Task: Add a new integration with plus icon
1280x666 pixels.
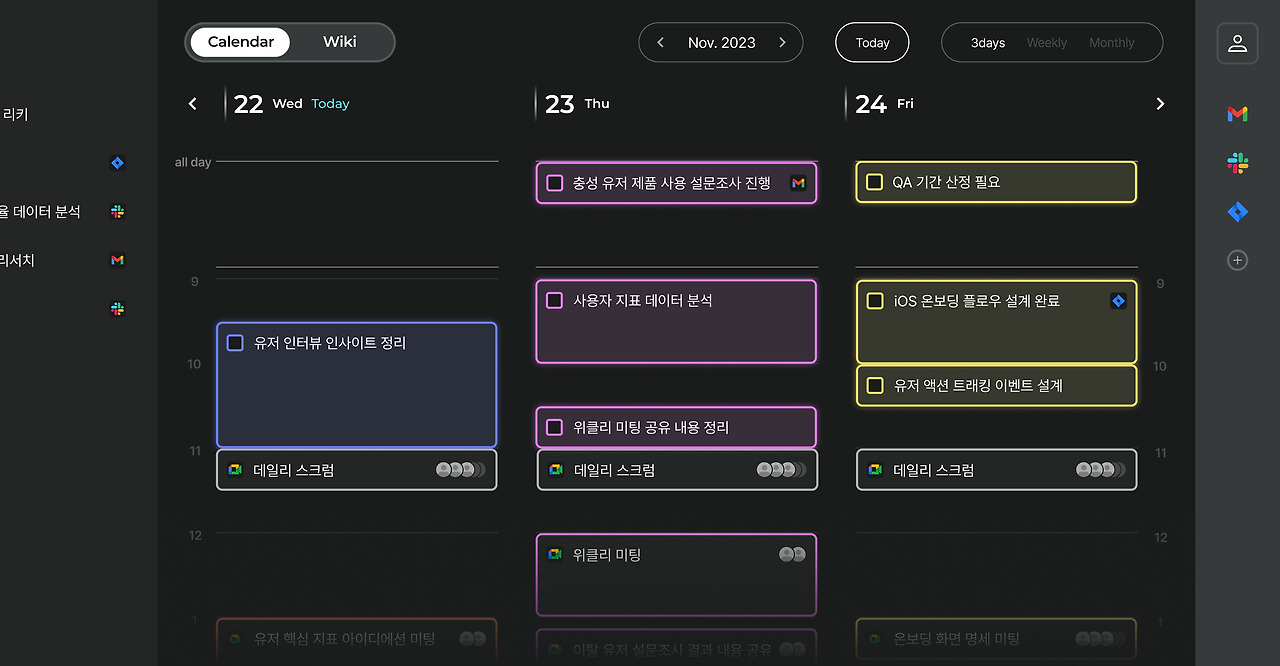Action: (x=1237, y=260)
